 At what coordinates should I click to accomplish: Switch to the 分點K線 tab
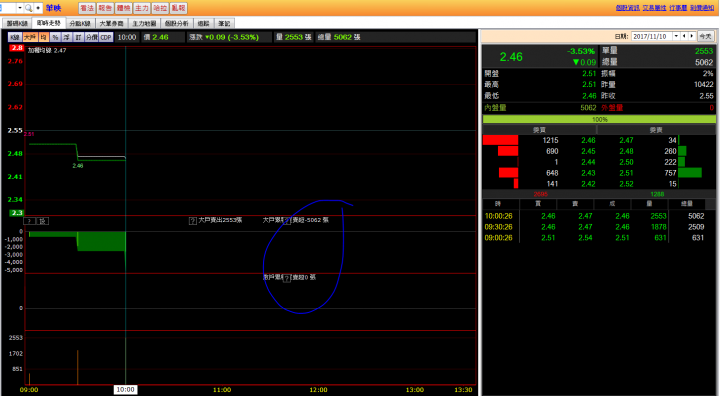(x=80, y=23)
